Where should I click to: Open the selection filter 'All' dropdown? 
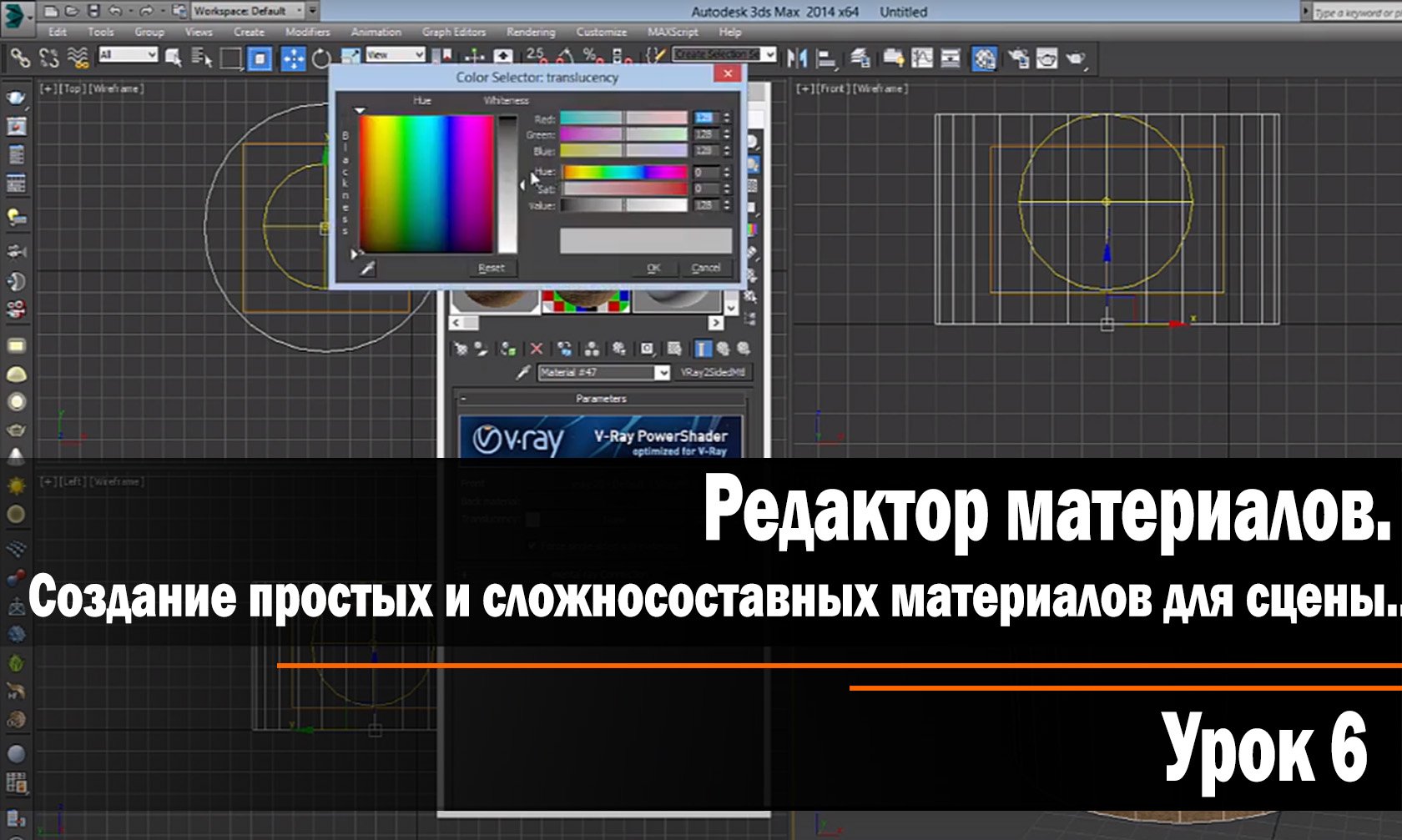[128, 55]
